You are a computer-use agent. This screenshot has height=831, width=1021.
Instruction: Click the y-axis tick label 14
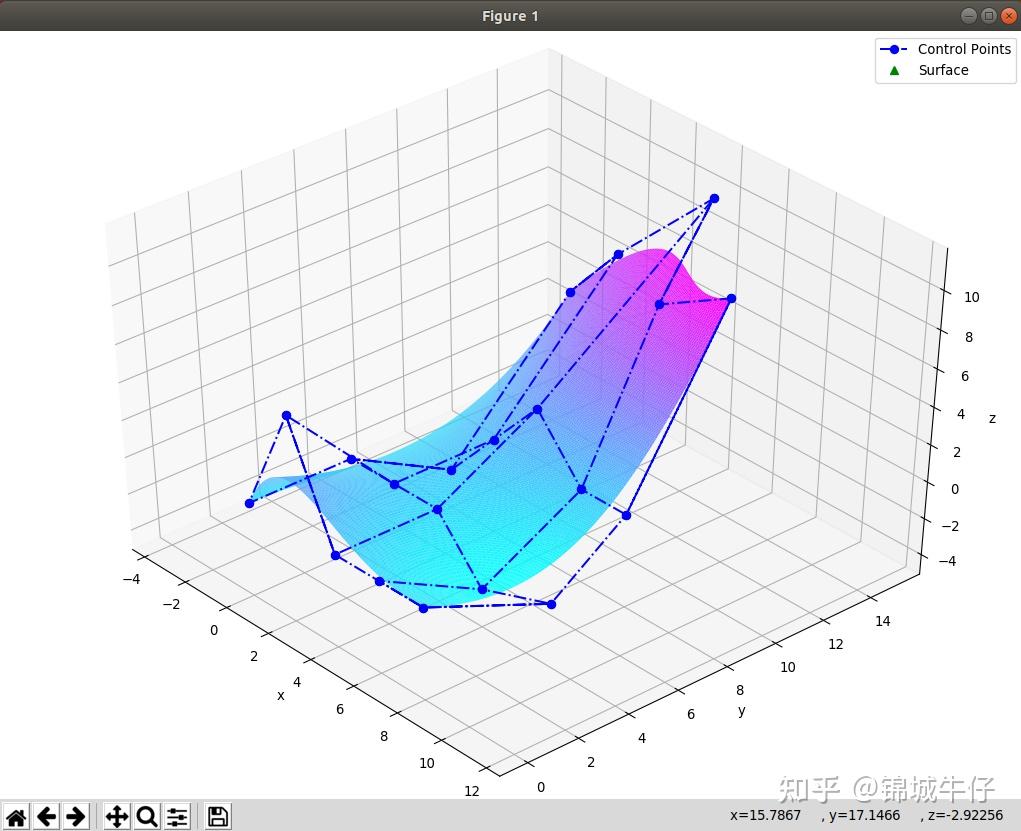tap(882, 621)
